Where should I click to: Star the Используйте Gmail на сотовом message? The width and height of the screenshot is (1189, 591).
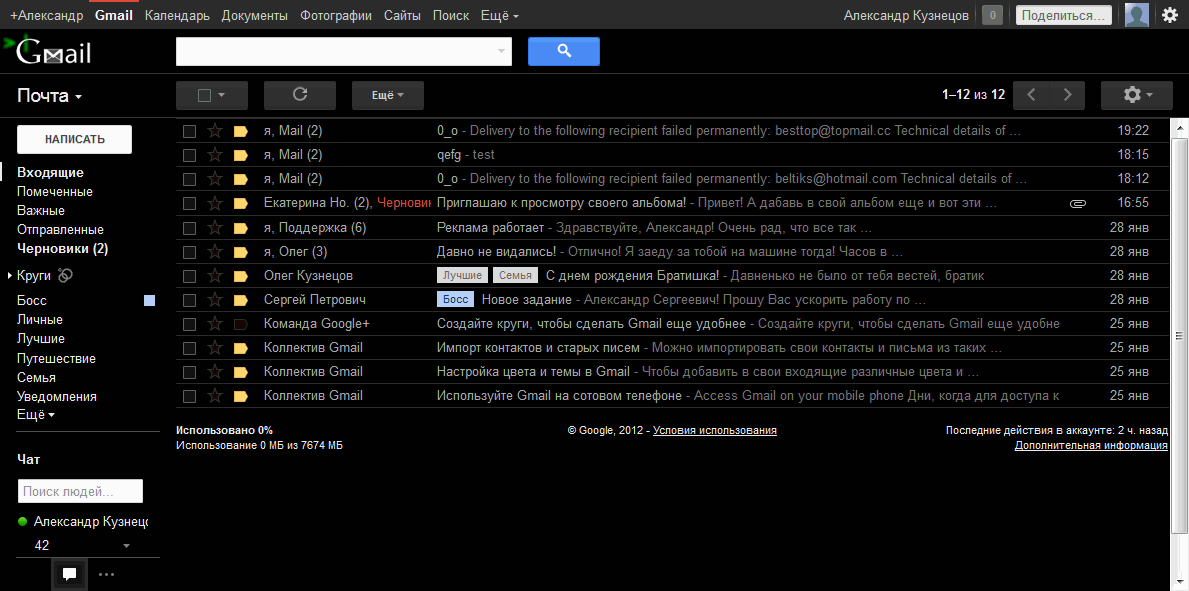[215, 396]
